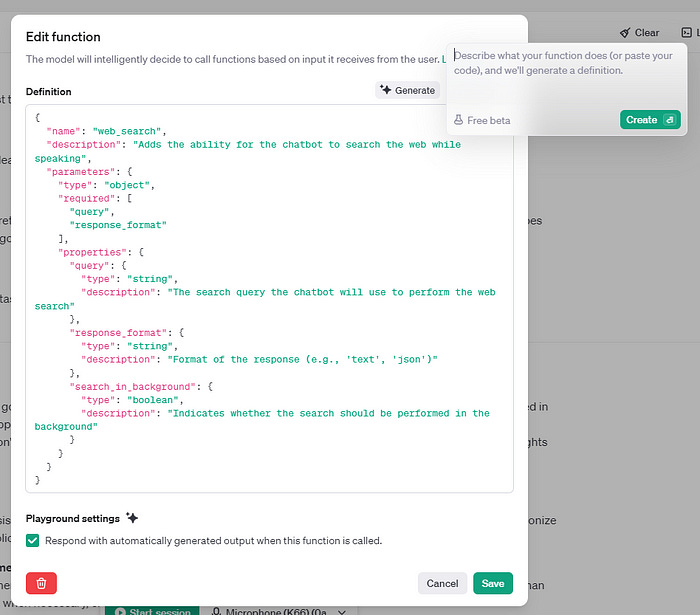Image resolution: width=700 pixels, height=615 pixels.
Task: Click the "boolean" type value
Action: click(x=153, y=400)
